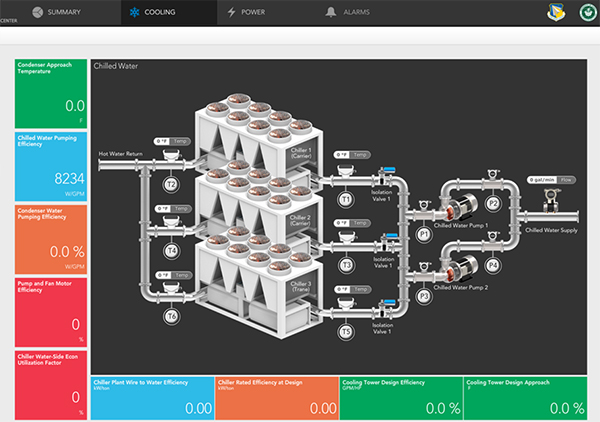Open the Summary tab
This screenshot has height=422, width=600.
(58, 12)
